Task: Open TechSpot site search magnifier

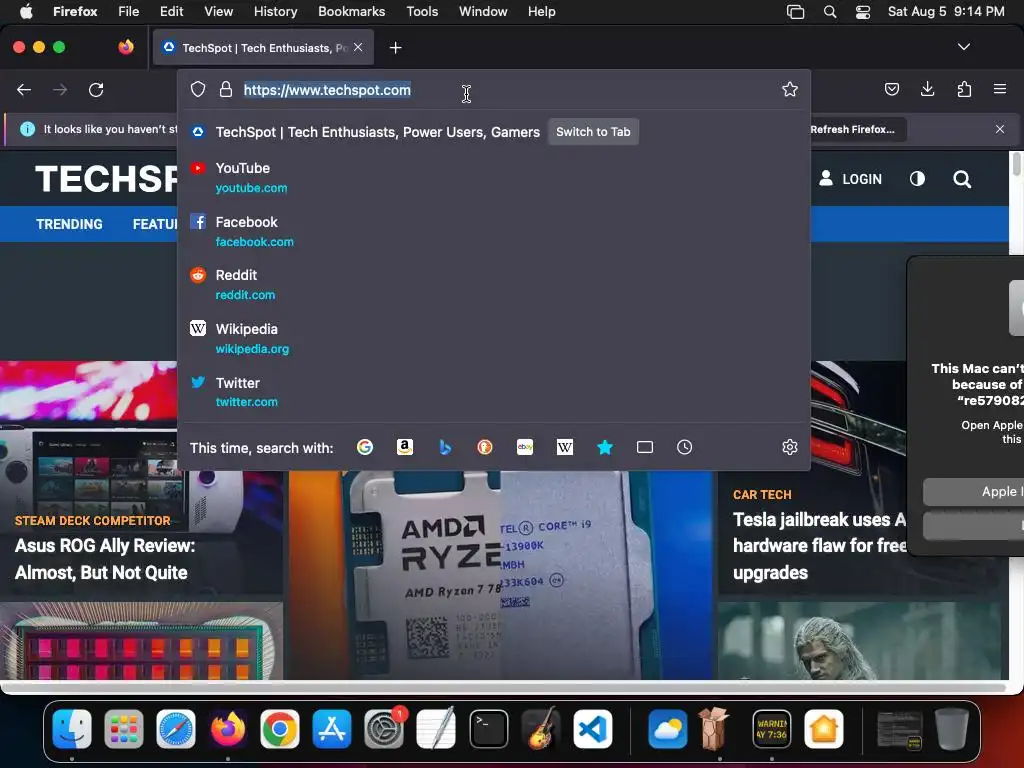Action: 962,179
